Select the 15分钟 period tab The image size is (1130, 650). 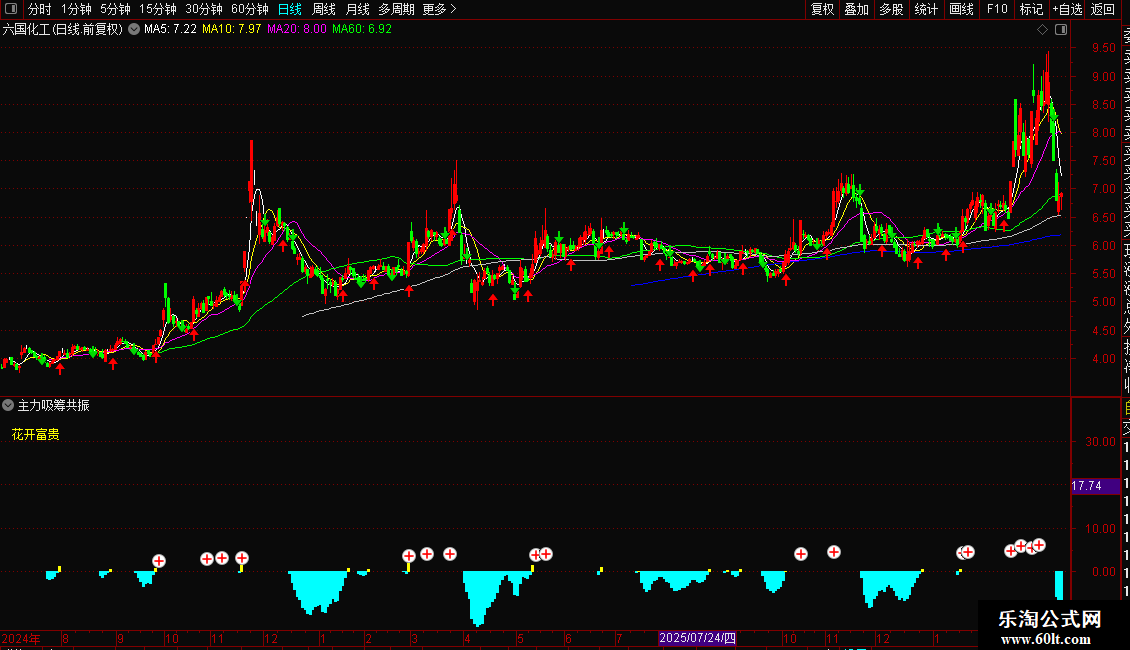point(158,9)
